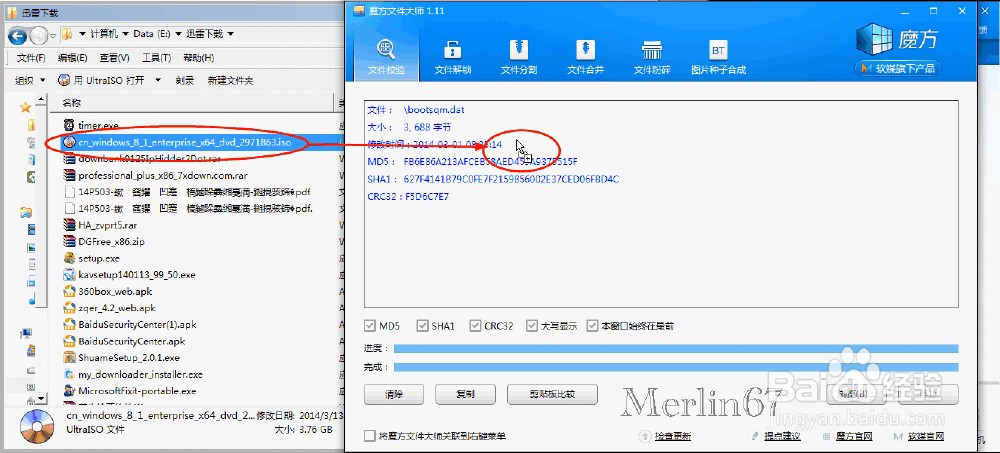Expand the arrow after 计算机 in address bar

point(126,34)
